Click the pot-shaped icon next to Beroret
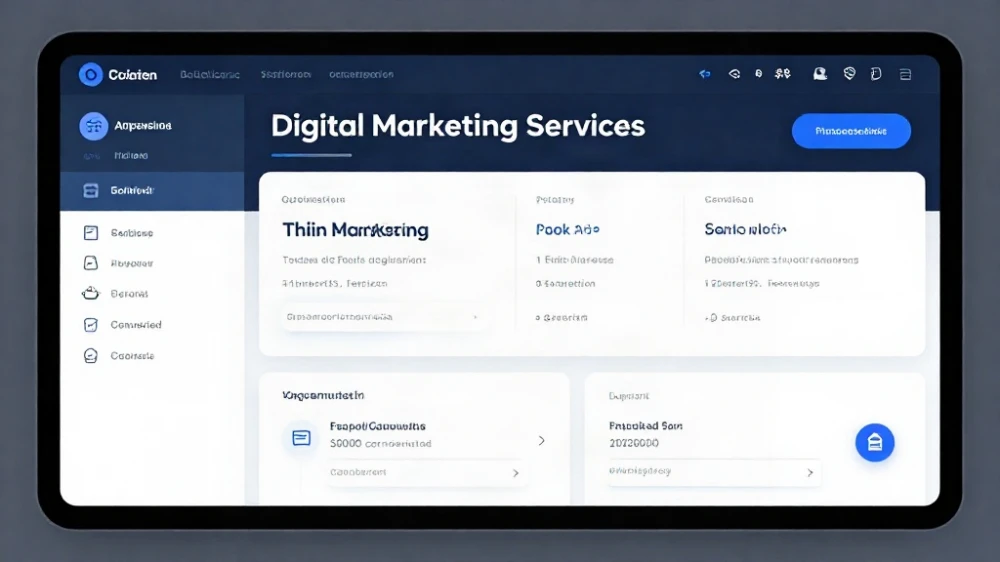 tap(91, 293)
